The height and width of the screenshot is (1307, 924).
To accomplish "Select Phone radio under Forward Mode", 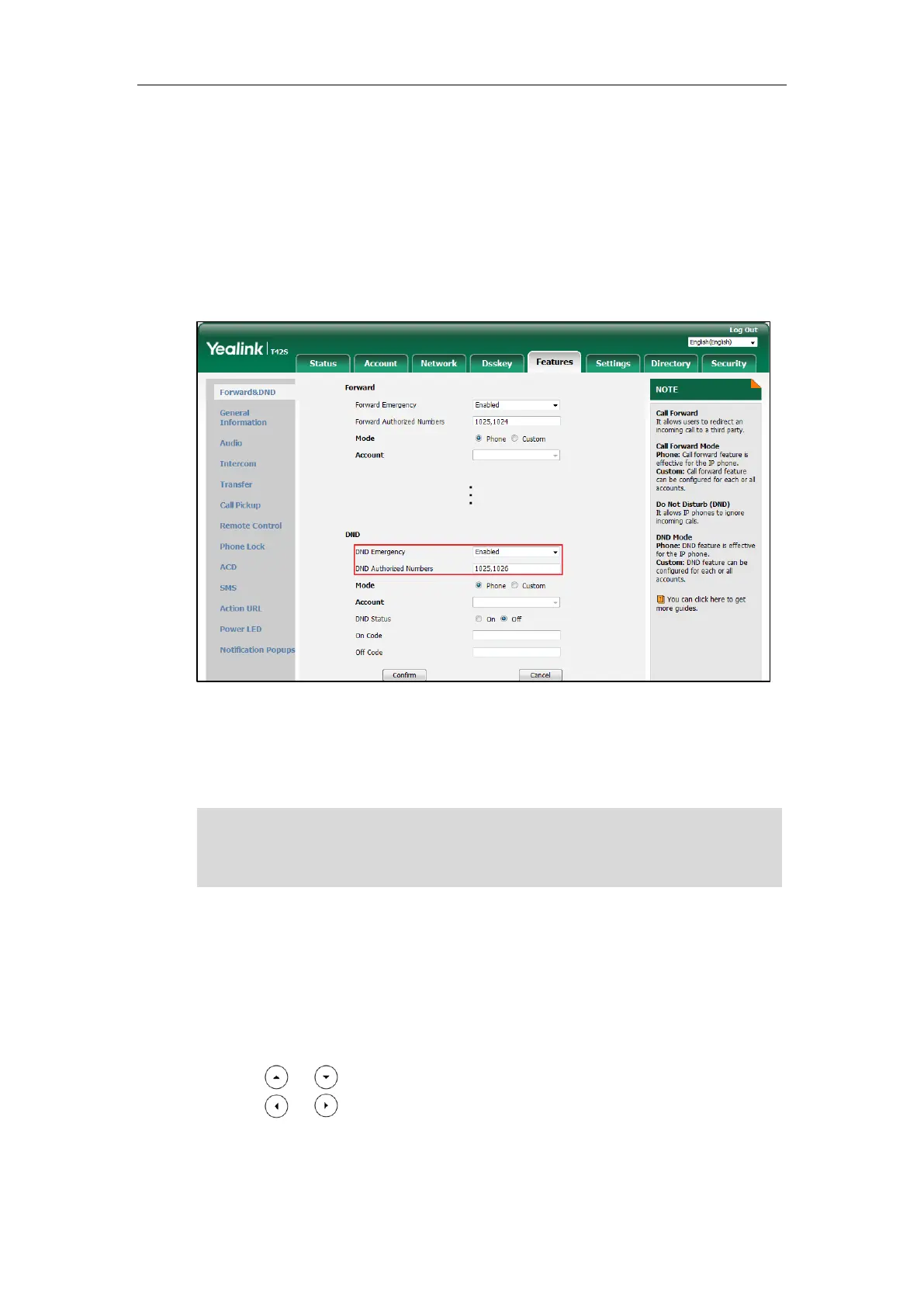I will pos(479,439).
